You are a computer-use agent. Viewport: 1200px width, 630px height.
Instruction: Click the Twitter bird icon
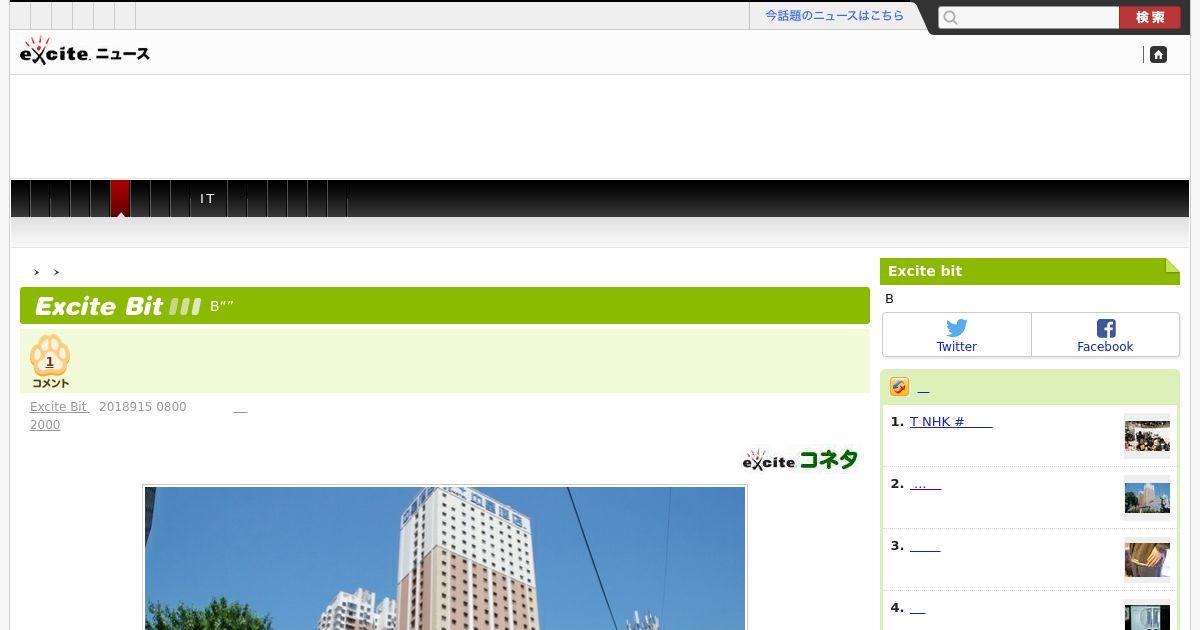click(x=957, y=328)
